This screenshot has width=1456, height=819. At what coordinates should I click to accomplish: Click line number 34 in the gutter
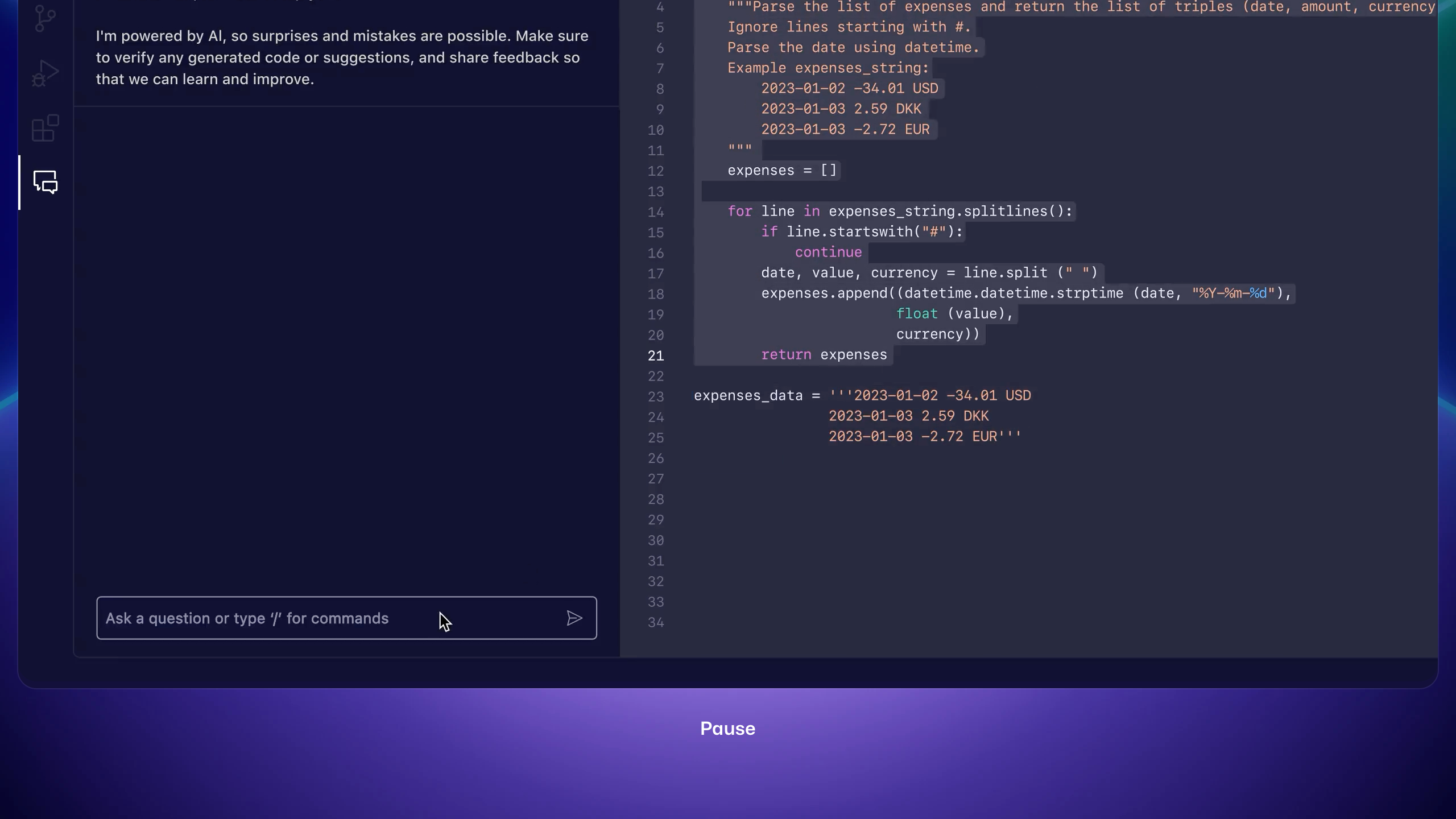click(656, 623)
